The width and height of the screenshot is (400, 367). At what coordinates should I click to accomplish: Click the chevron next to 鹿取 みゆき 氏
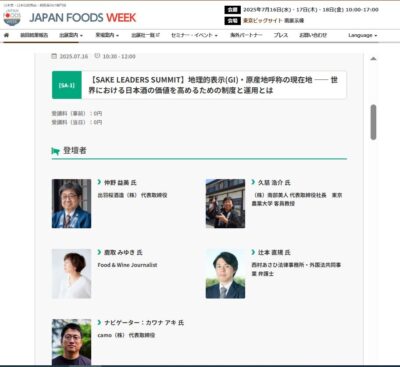99,252
